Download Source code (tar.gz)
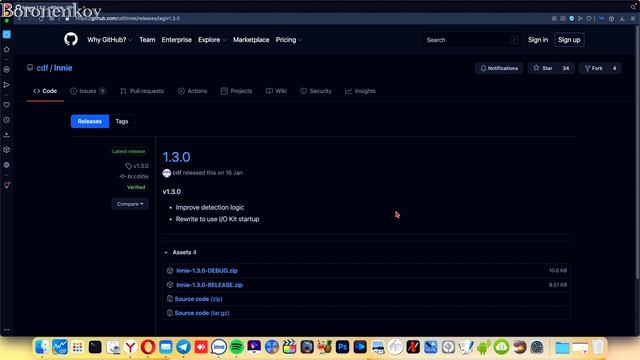This screenshot has height=360, width=640. coord(202,313)
